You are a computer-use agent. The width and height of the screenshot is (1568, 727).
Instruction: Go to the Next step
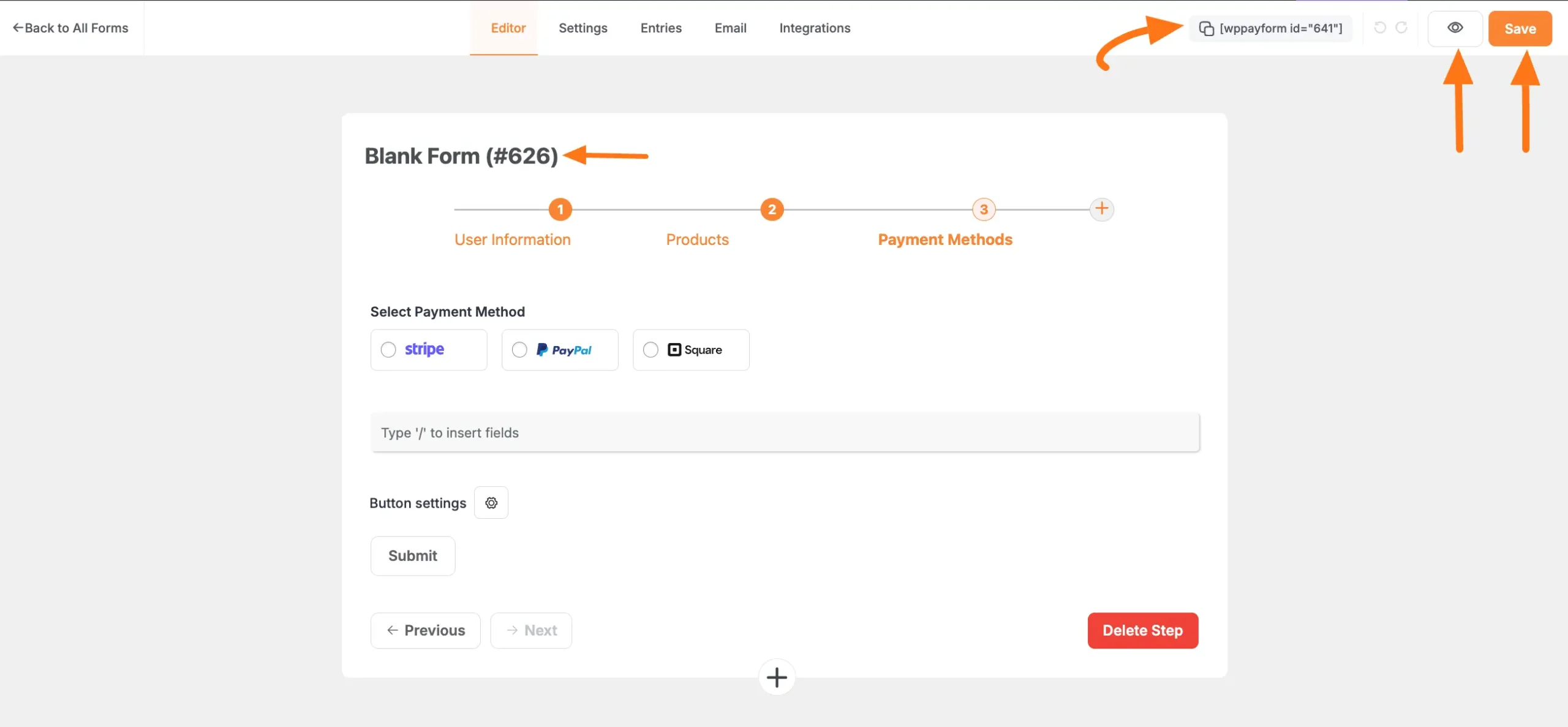(x=531, y=630)
